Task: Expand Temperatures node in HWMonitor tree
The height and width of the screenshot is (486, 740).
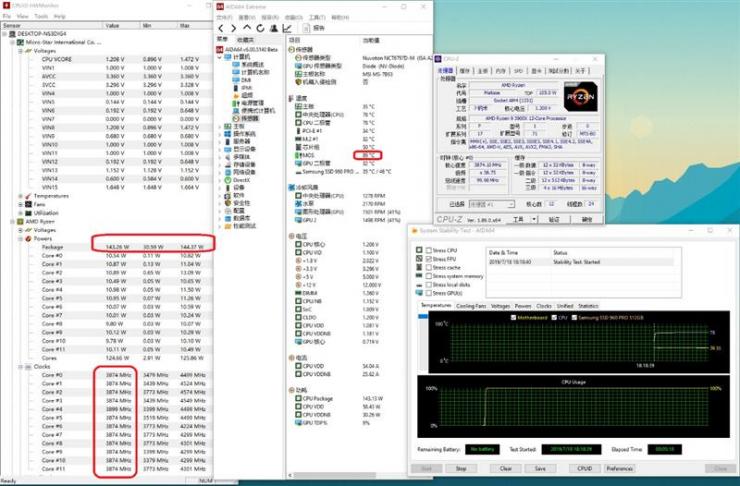Action: click(x=20, y=196)
